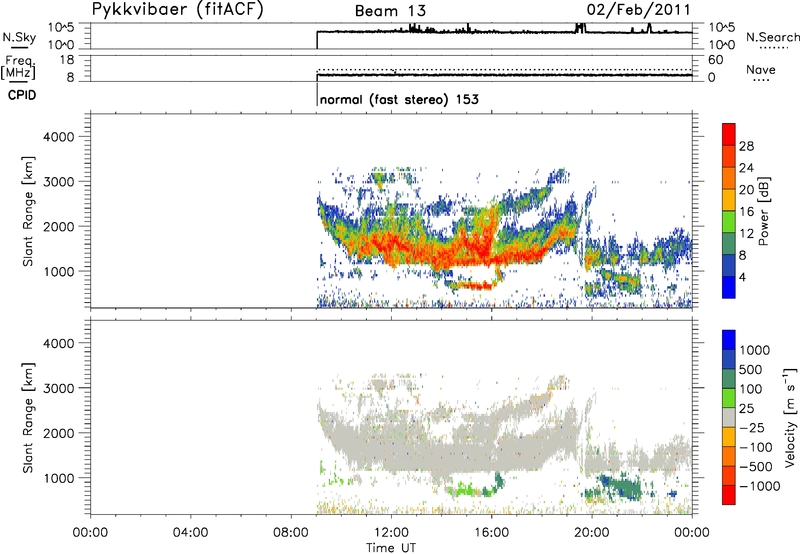Click the 'Pykkvibaer (fitACF)' plot title
800x554 pixels.
(177, 10)
